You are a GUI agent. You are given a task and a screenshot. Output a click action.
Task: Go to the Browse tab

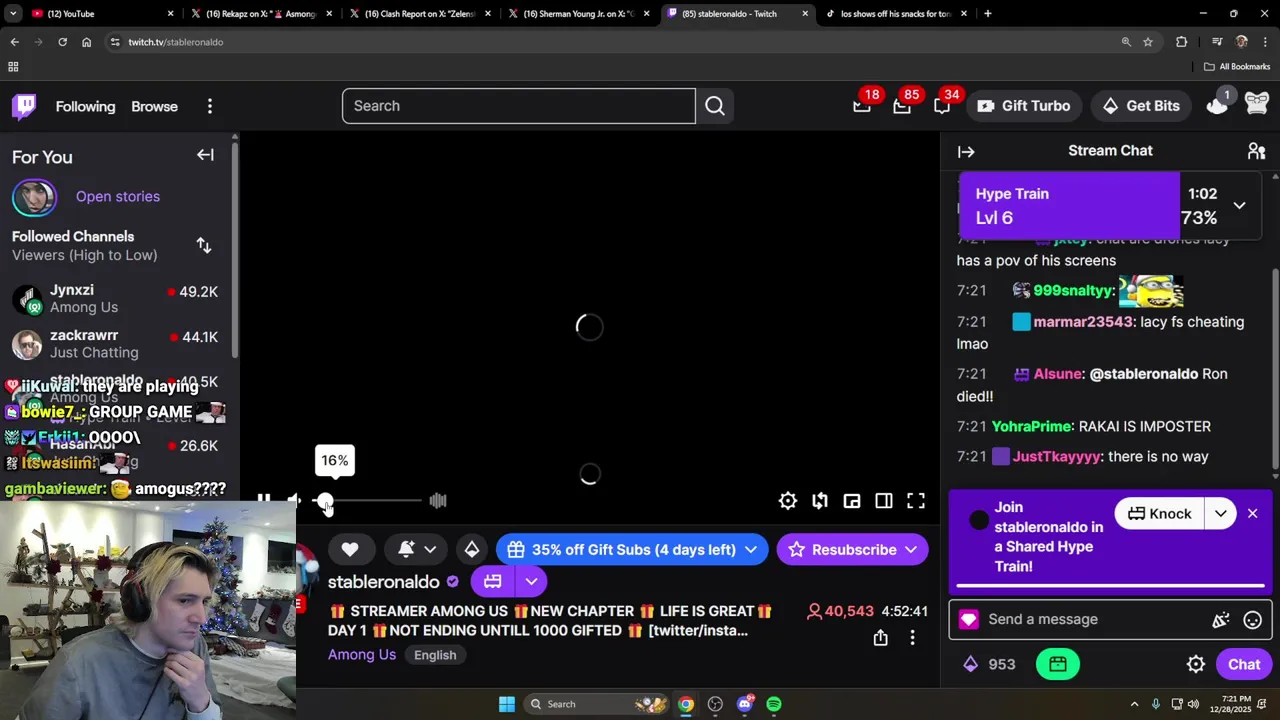click(x=154, y=106)
